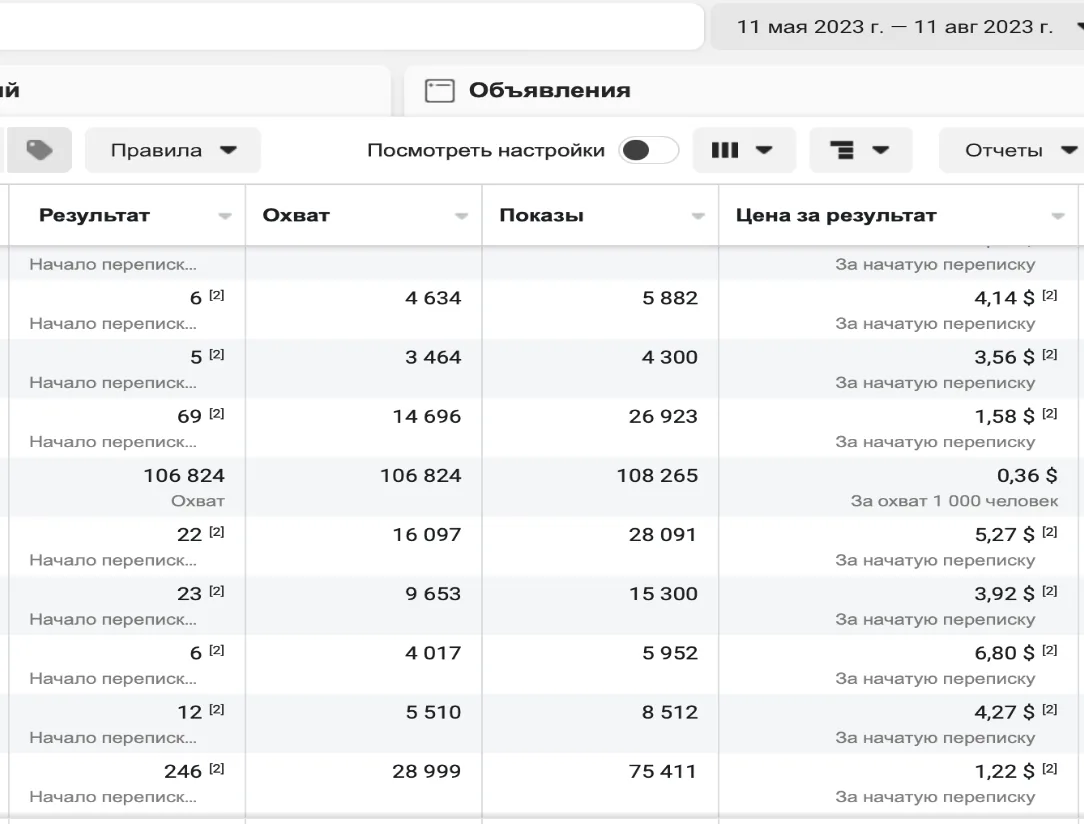Viewport: 1084px width, 824px height.
Task: Expand the Результат column header menu
Action: pos(225,216)
